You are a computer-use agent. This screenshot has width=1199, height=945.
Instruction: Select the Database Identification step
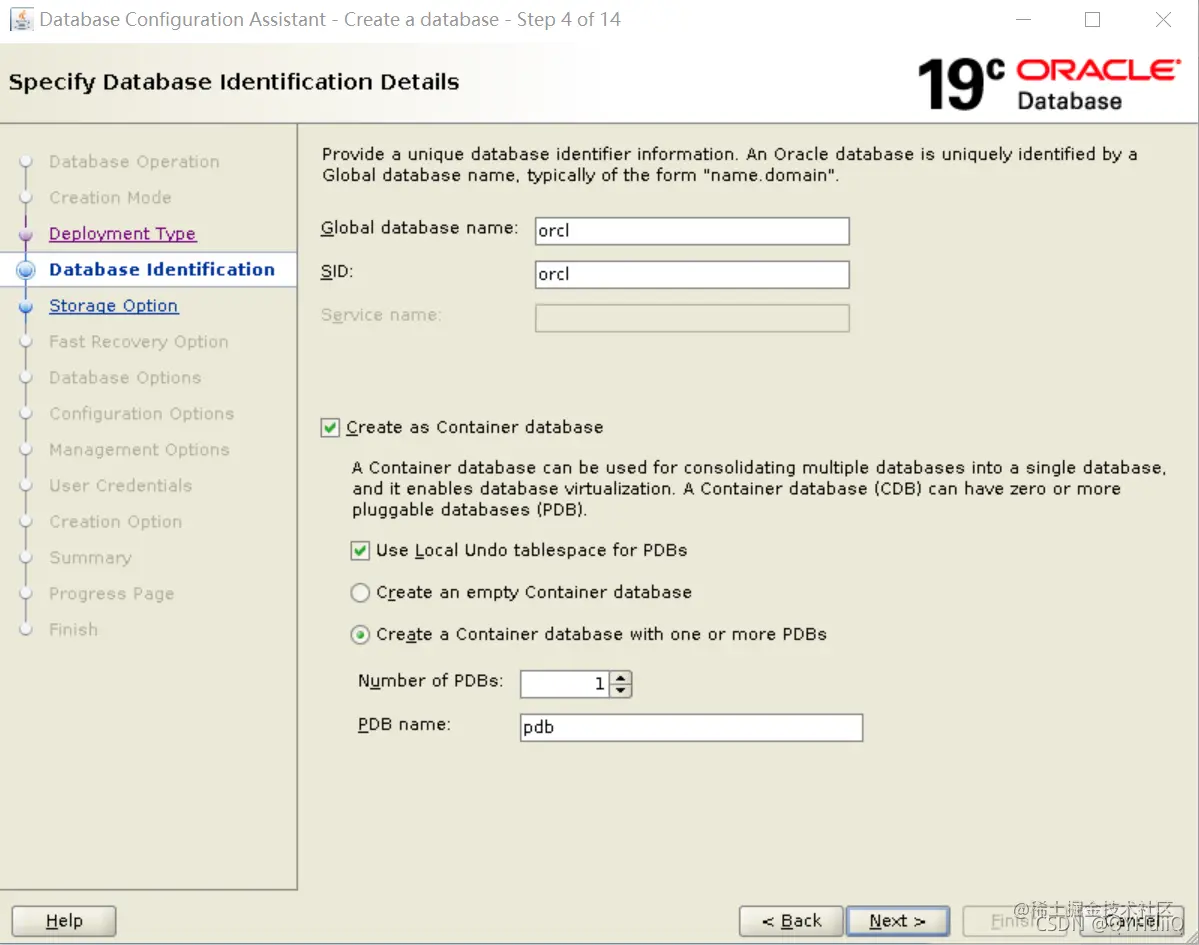(161, 270)
